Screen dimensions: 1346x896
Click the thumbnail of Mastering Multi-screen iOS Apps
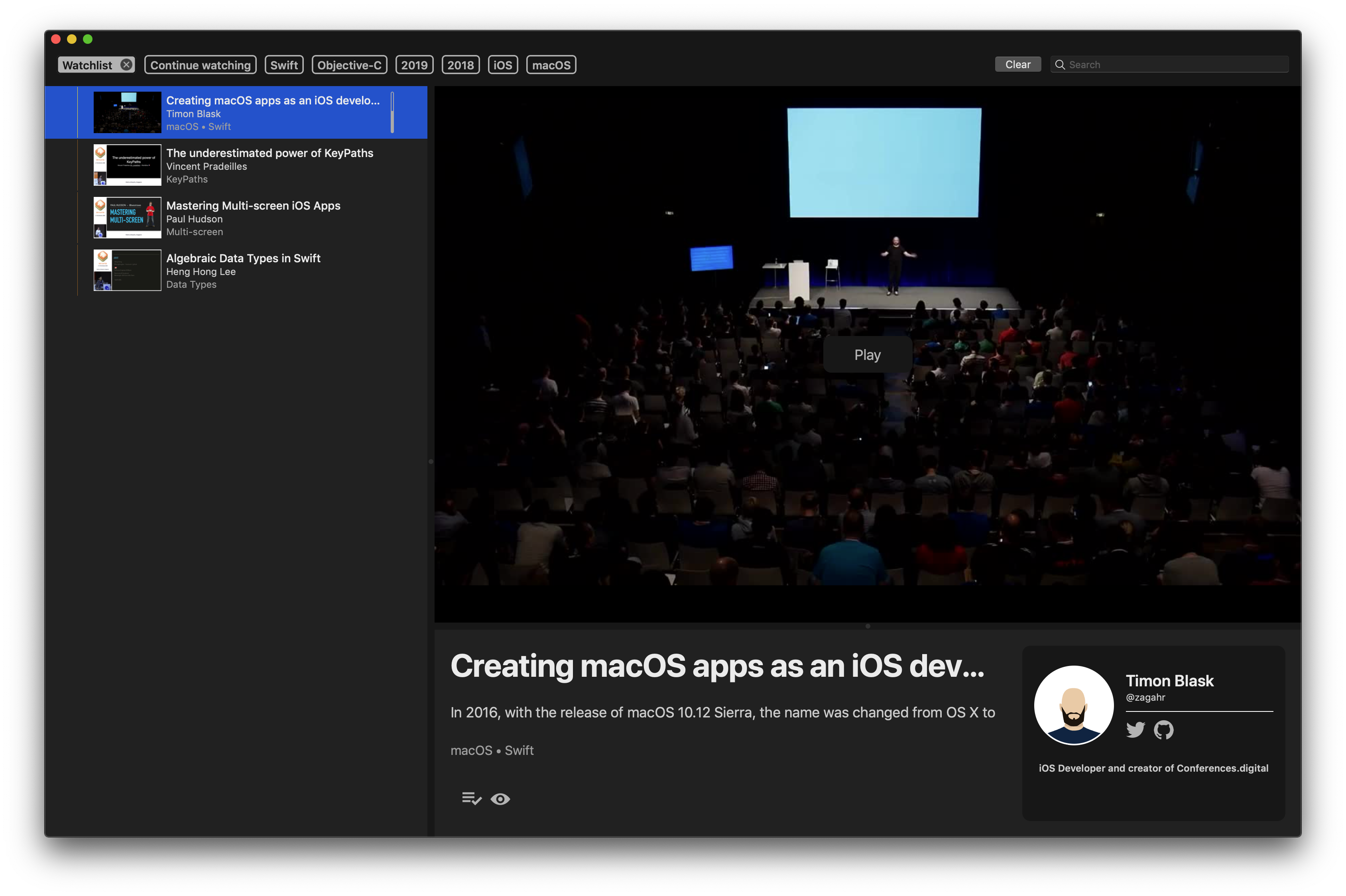[127, 217]
